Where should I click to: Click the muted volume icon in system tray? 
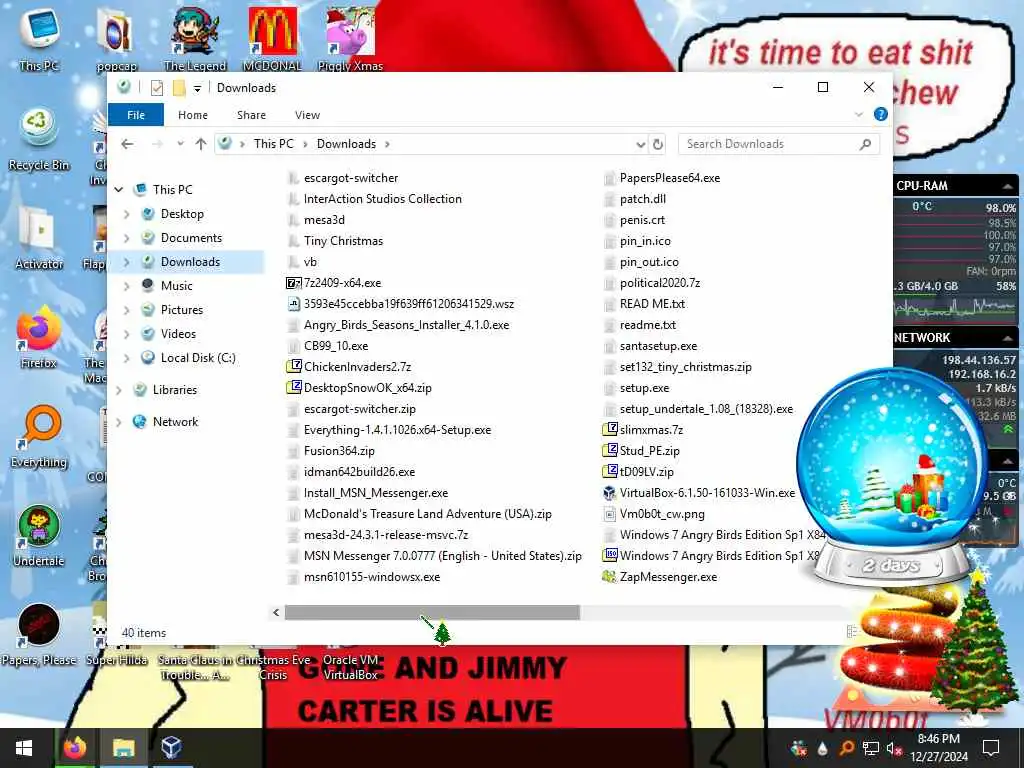[x=894, y=748]
